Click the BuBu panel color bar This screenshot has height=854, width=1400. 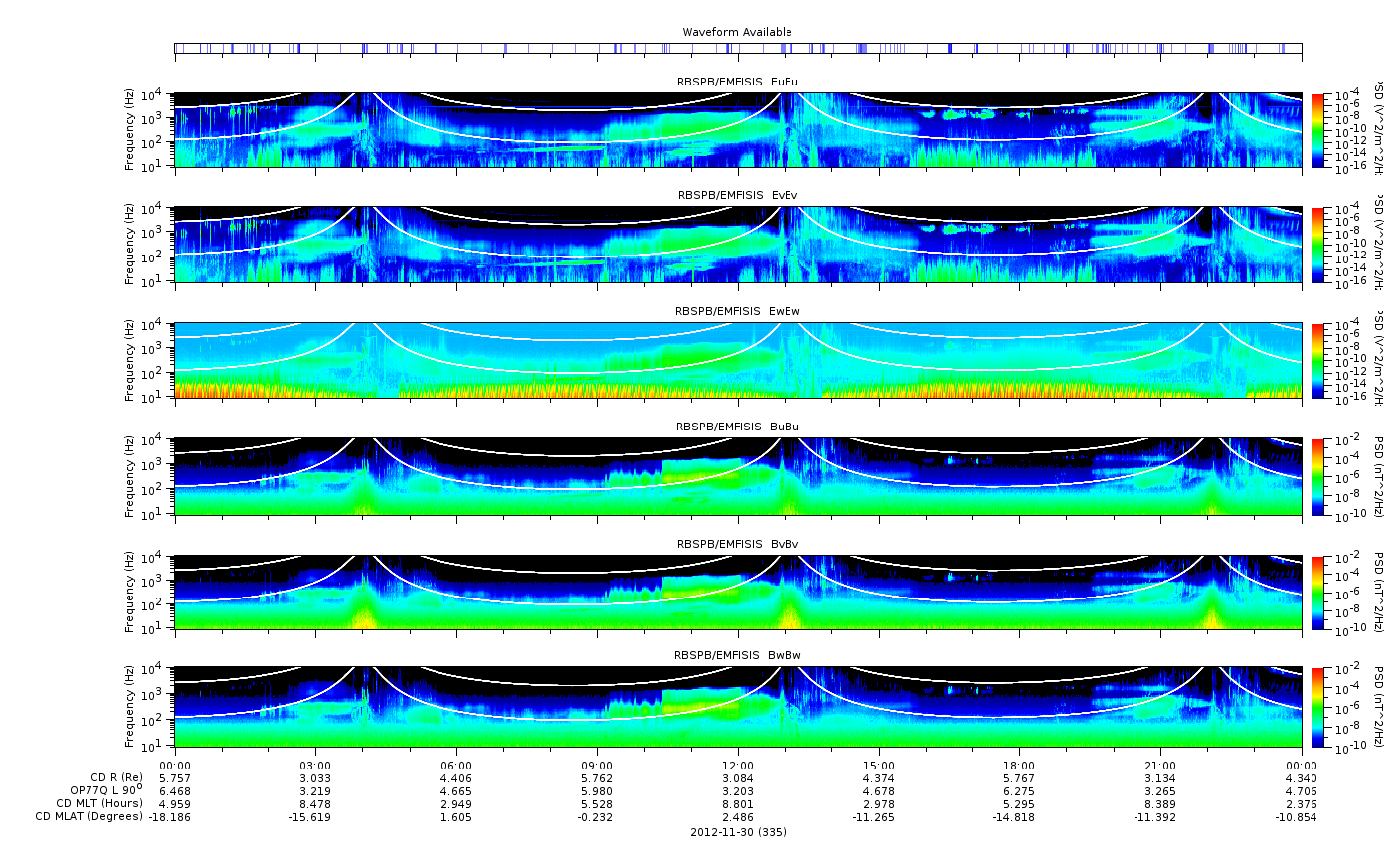pos(1317,476)
